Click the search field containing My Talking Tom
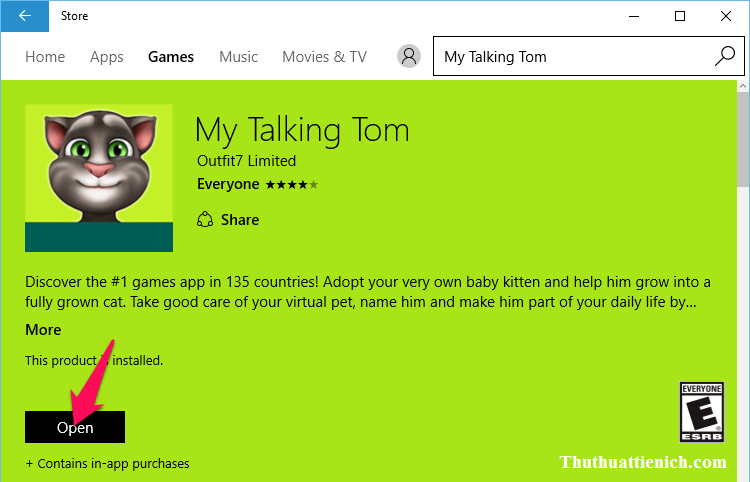This screenshot has width=750, height=482. coord(570,57)
